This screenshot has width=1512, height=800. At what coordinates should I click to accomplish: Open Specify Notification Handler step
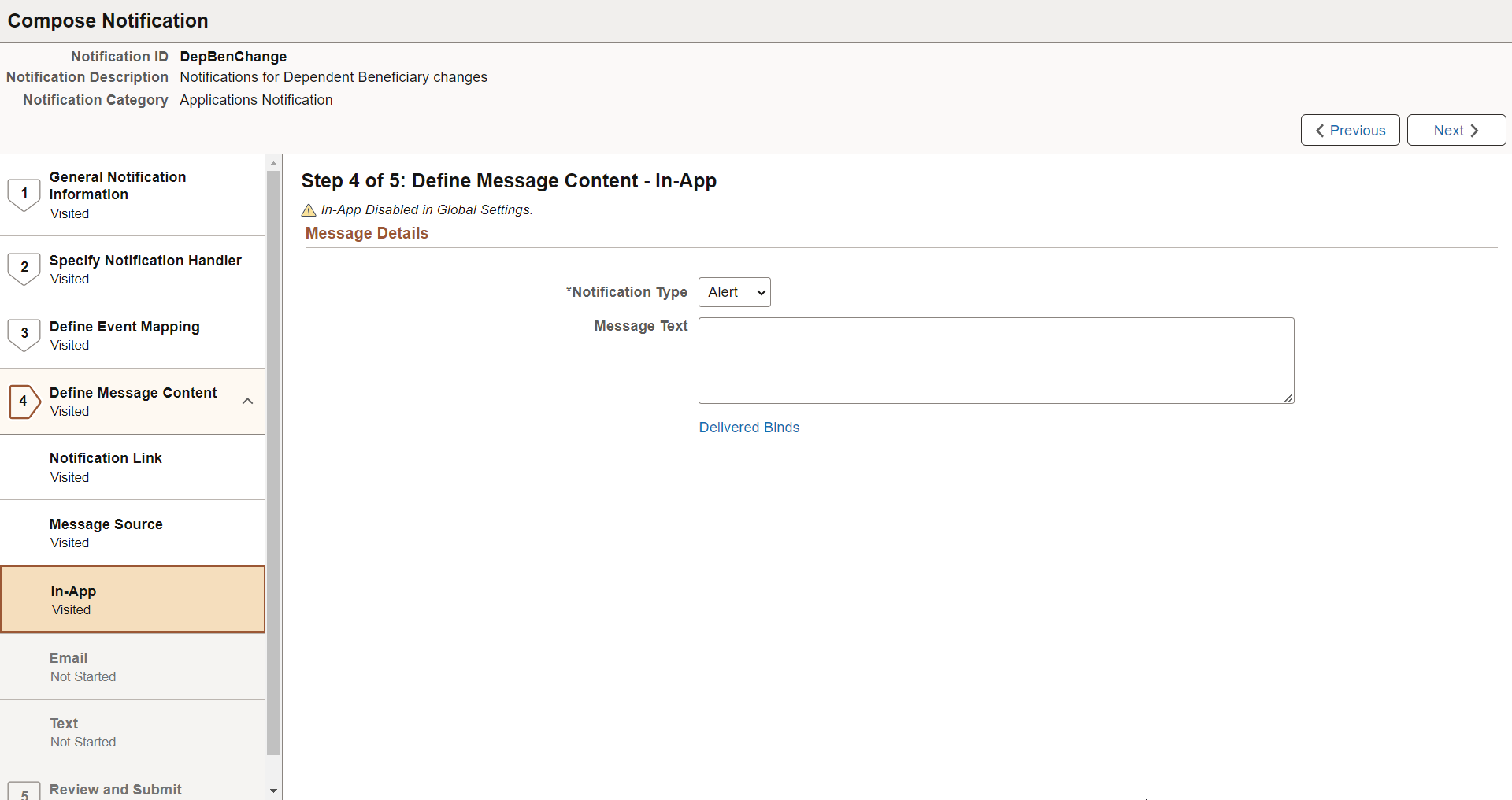click(132, 269)
